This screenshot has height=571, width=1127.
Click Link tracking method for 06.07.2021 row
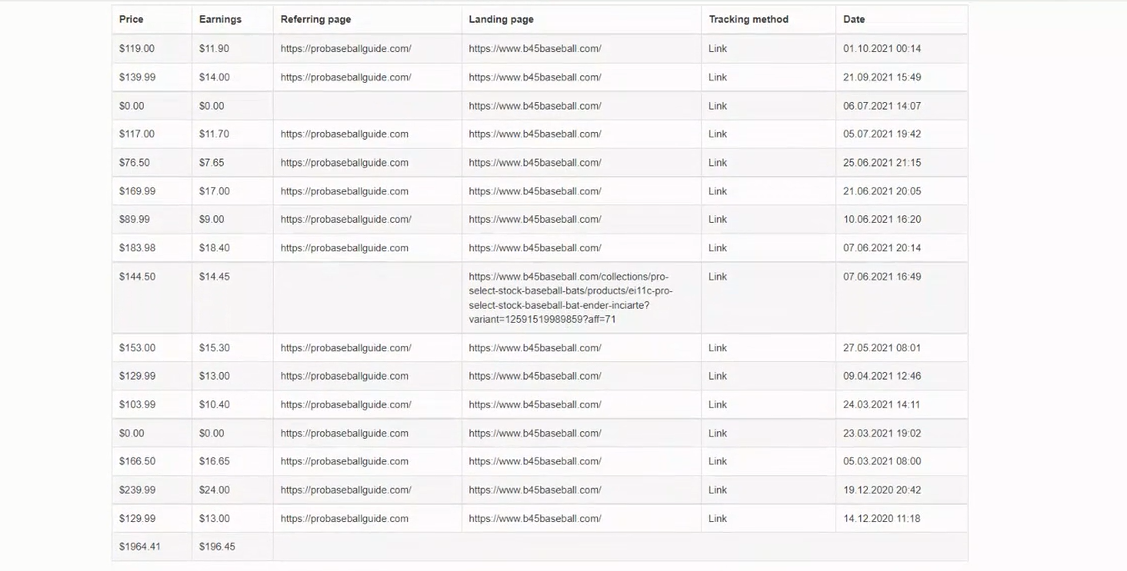coord(717,106)
